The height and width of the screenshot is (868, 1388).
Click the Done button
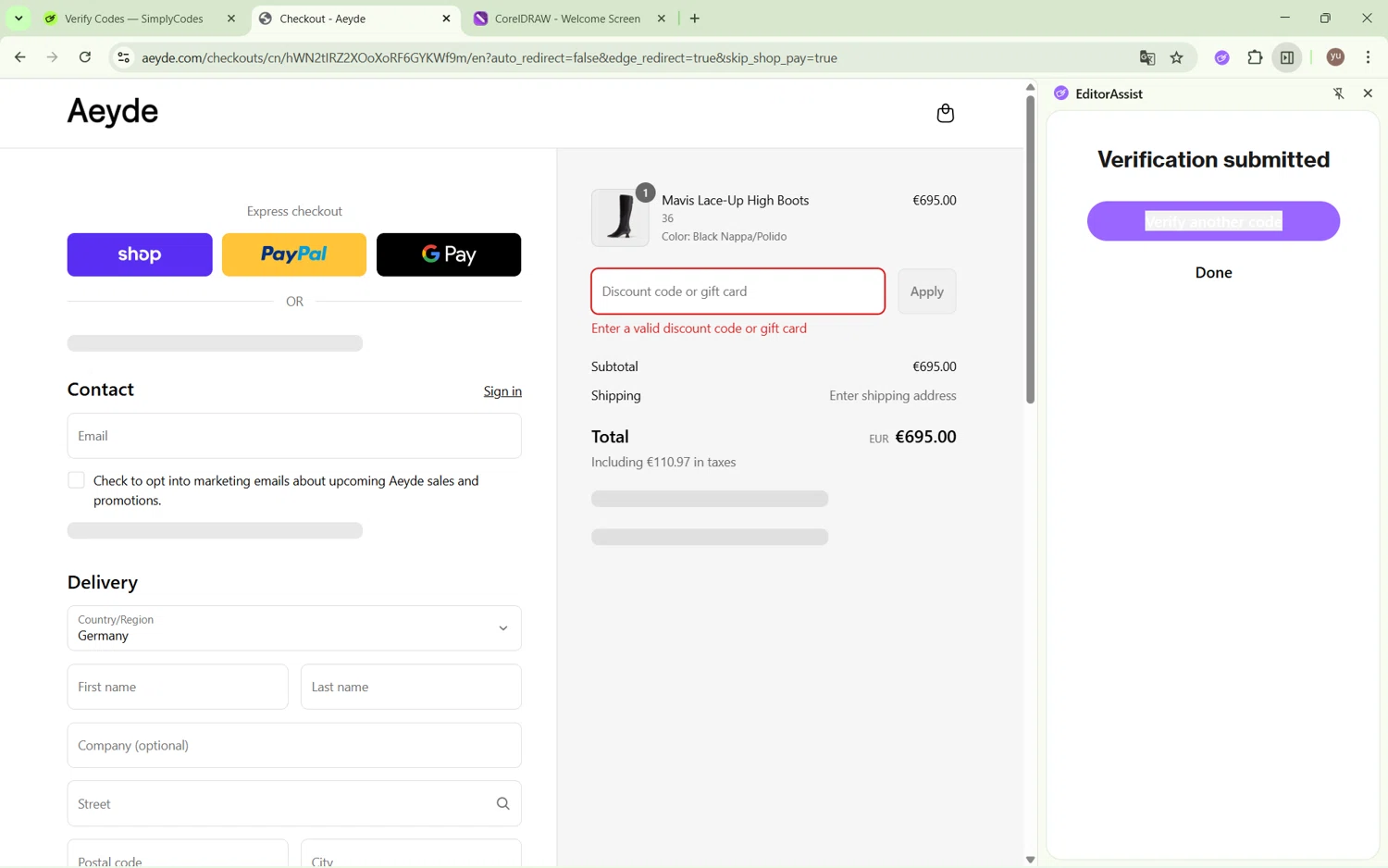pyautogui.click(x=1213, y=273)
